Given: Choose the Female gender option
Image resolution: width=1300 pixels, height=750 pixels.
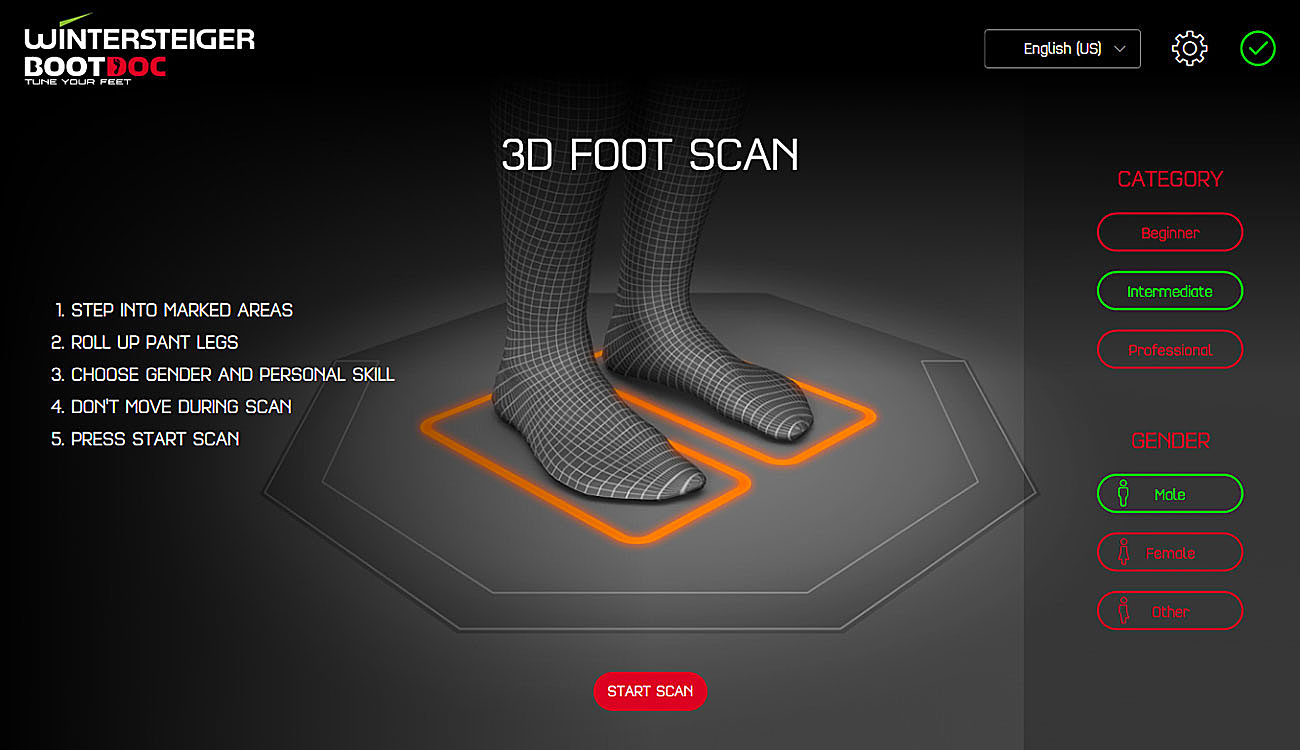Looking at the screenshot, I should pos(1170,552).
